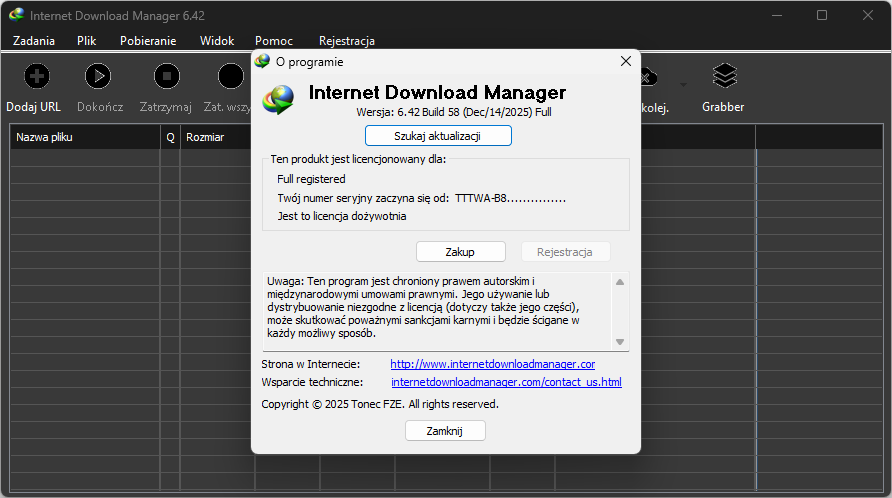The image size is (892, 498).
Task: Click Szukaj aktualizacji button
Action: point(438,136)
